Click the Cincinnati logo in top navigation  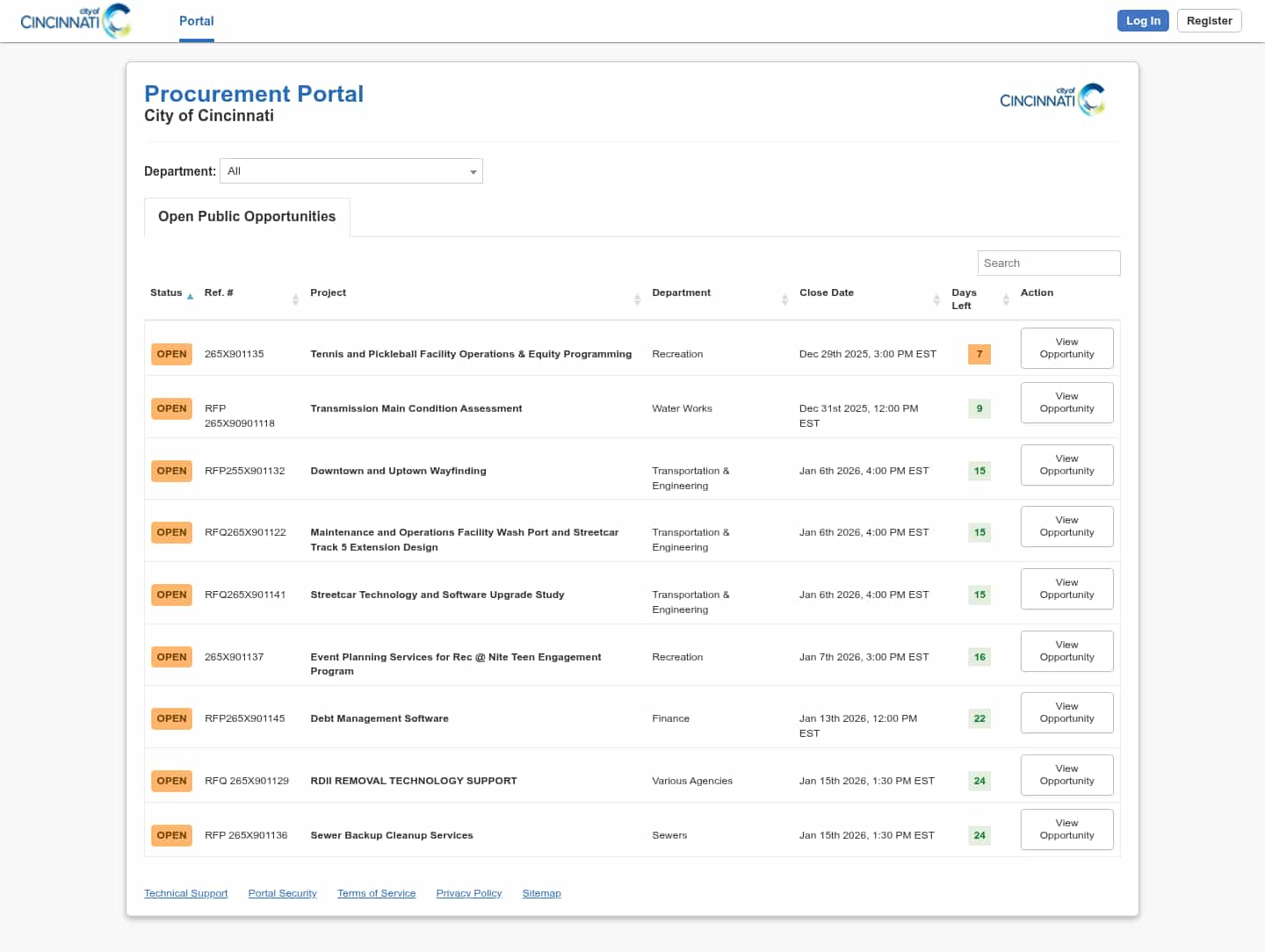pos(76,21)
